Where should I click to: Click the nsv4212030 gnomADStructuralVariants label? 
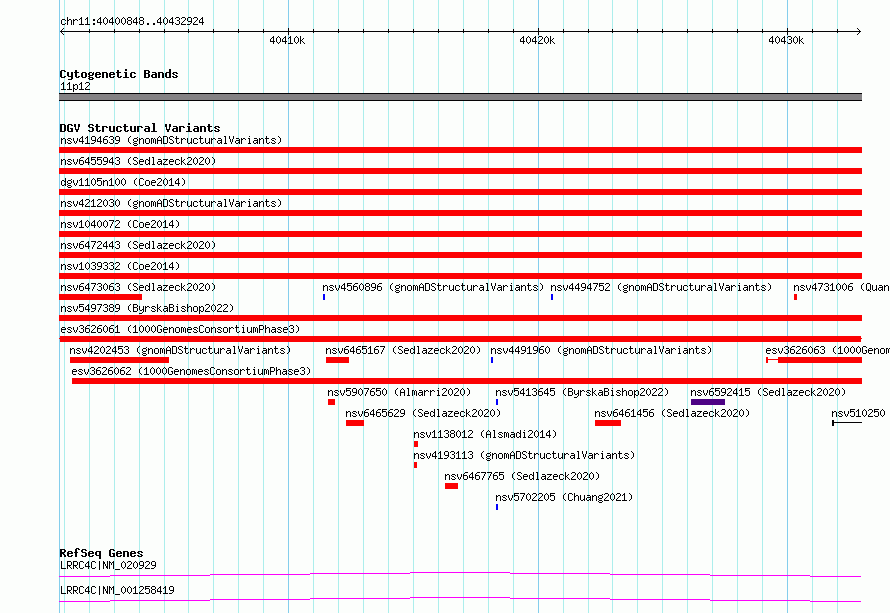click(171, 203)
